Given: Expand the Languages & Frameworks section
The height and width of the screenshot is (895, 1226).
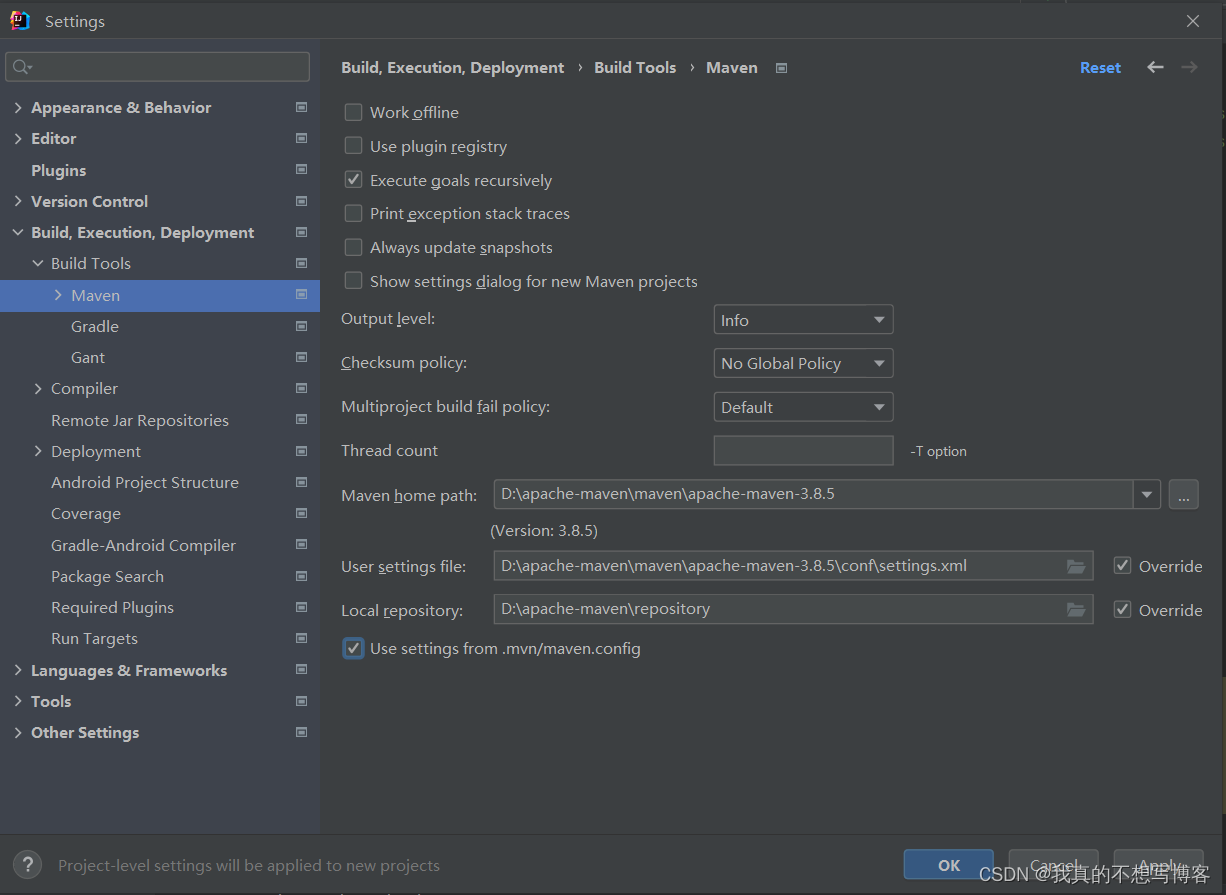Looking at the screenshot, I should click(18, 670).
